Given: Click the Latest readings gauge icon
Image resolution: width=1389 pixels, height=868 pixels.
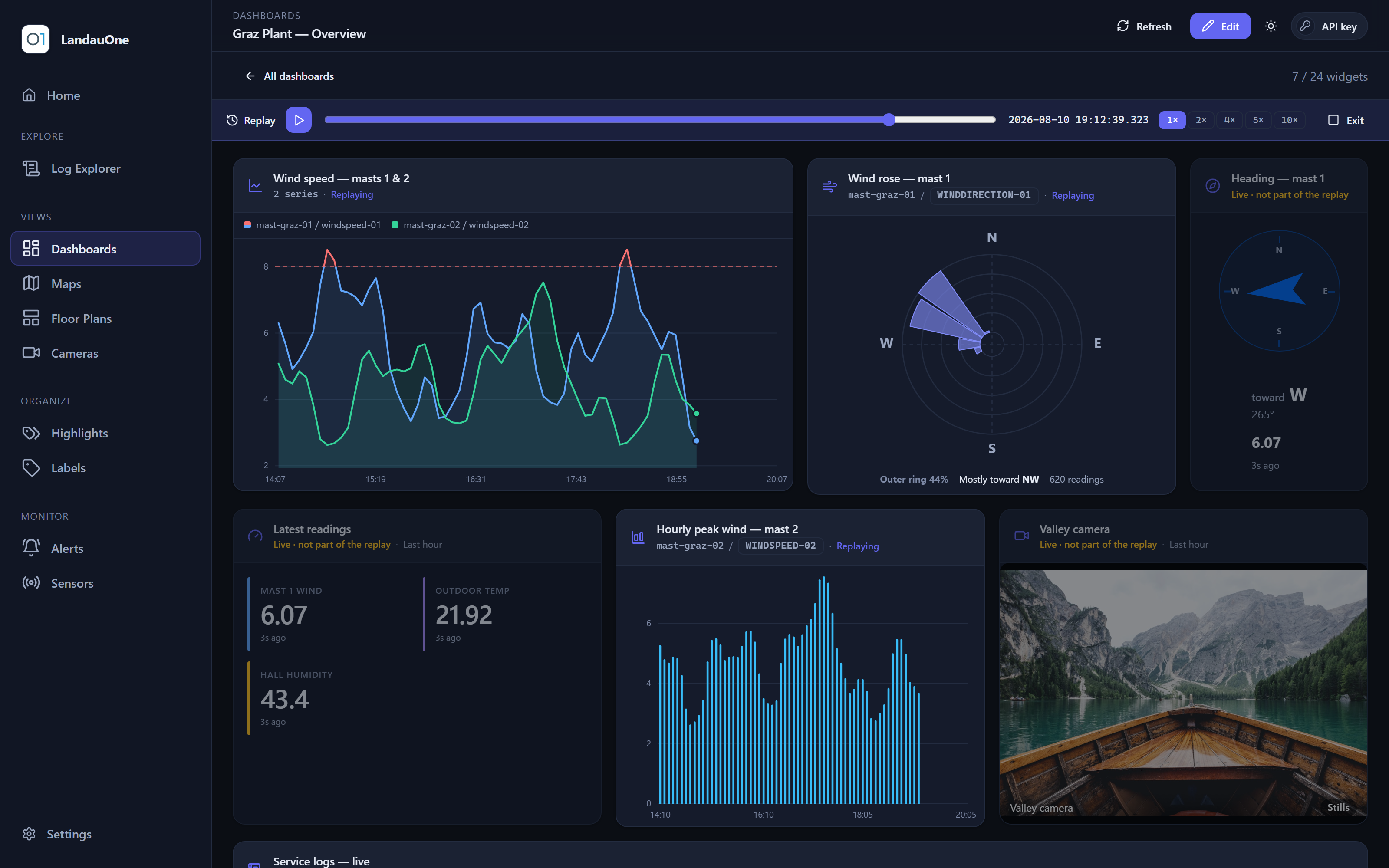Looking at the screenshot, I should click(255, 536).
